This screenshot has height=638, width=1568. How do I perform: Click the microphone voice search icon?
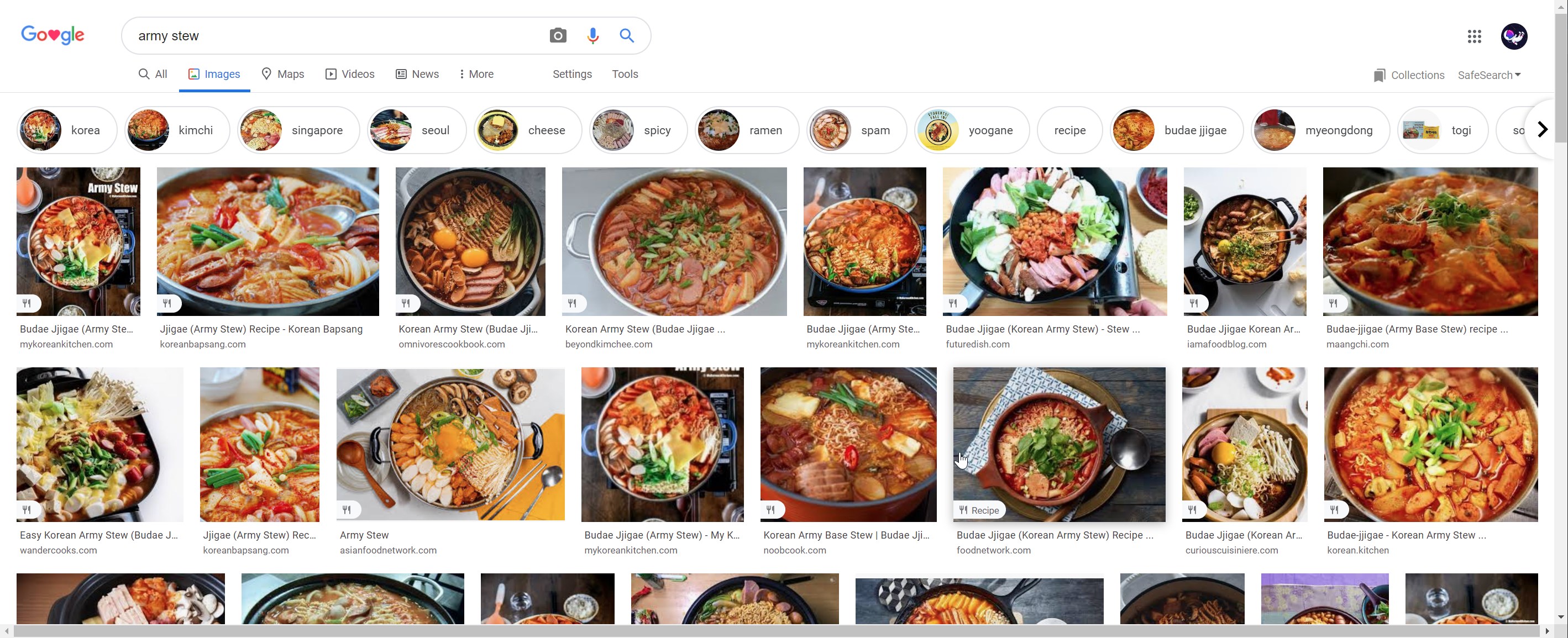pyautogui.click(x=592, y=36)
